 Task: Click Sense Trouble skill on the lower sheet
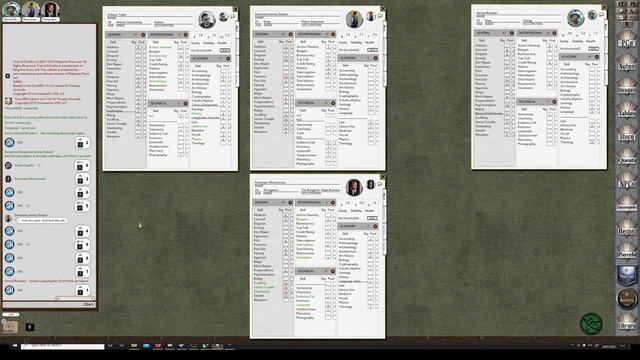pyautogui.click(x=264, y=287)
